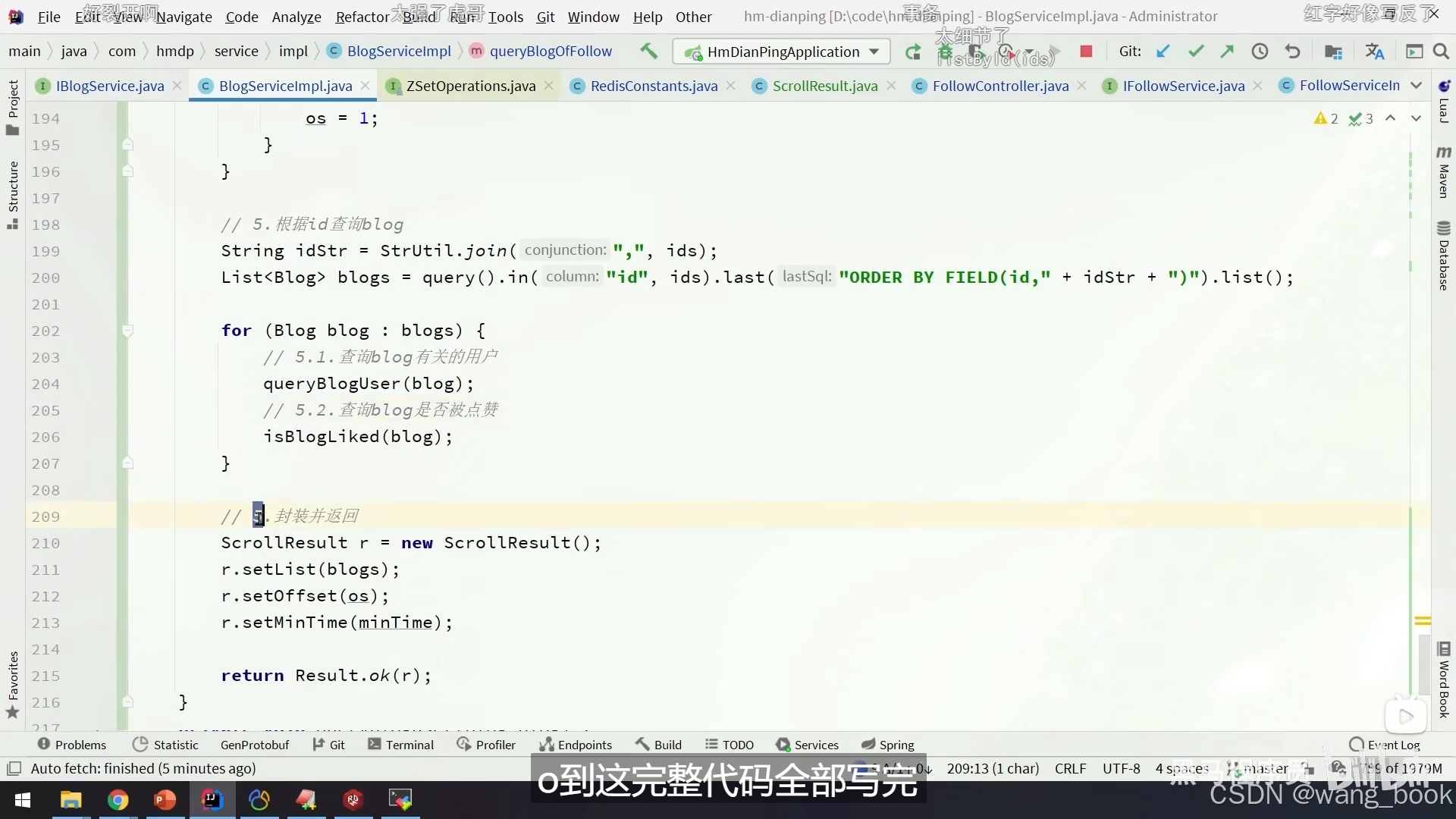Open the Word Book side panel
This screenshot has width=1456, height=819.
click(x=1444, y=680)
